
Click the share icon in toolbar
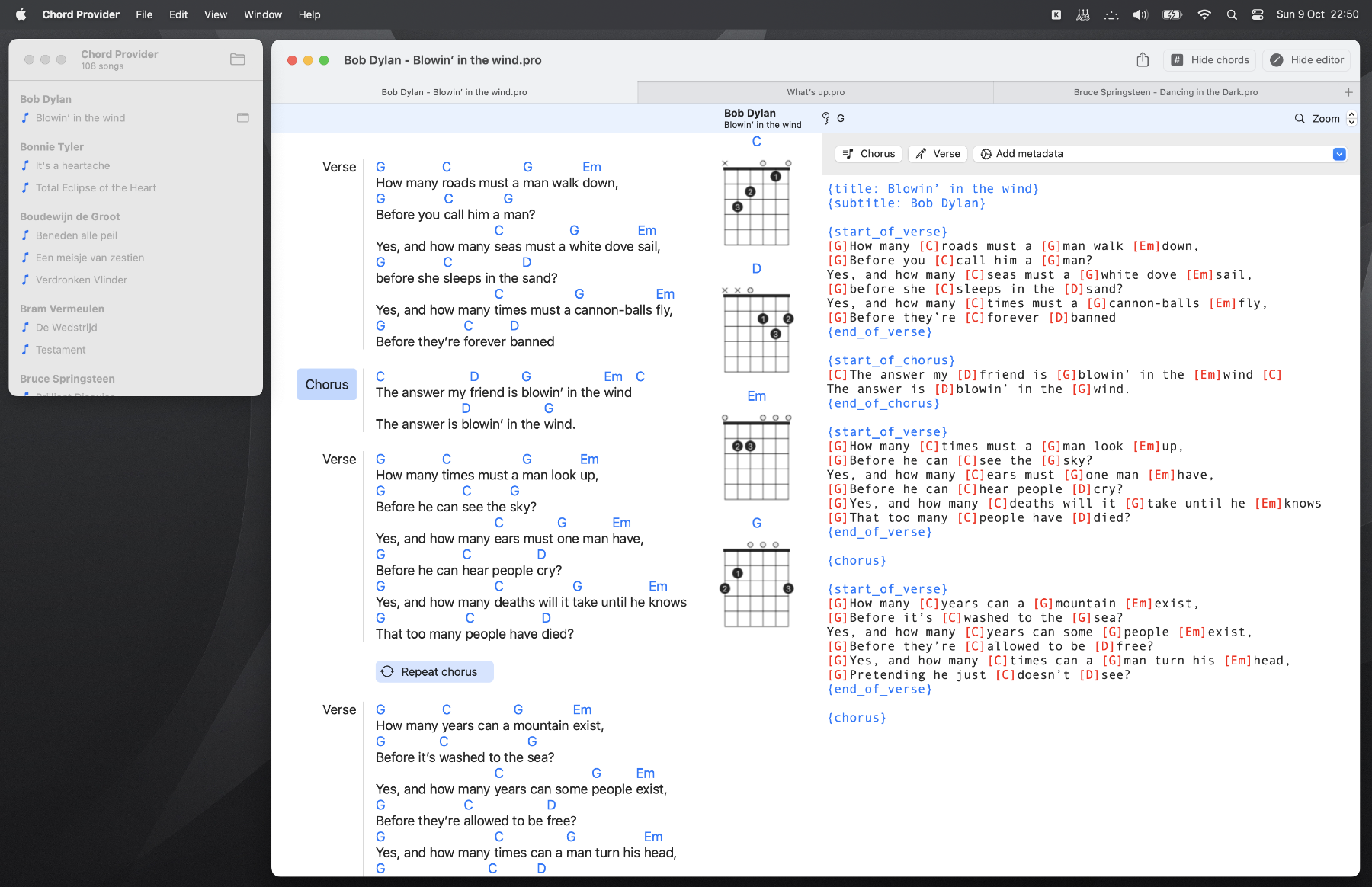1143,59
